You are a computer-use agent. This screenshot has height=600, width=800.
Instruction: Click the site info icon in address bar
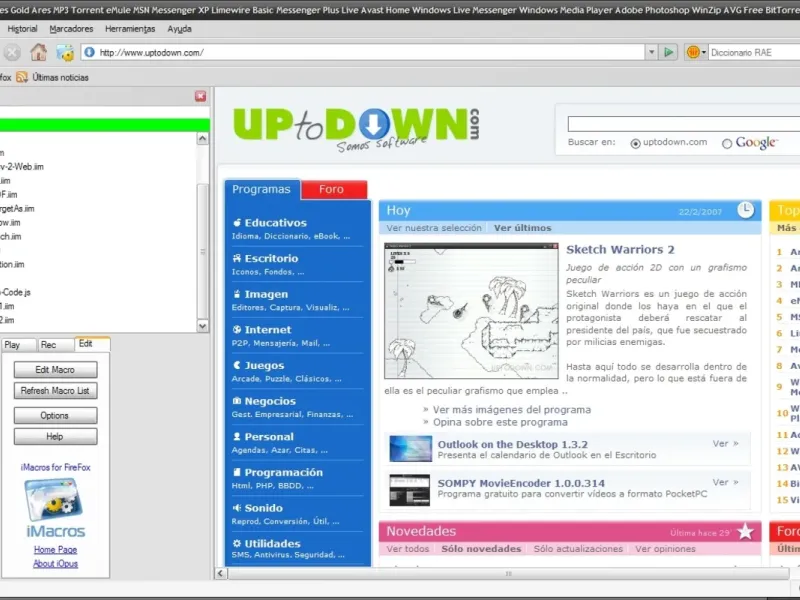pyautogui.click(x=89, y=52)
